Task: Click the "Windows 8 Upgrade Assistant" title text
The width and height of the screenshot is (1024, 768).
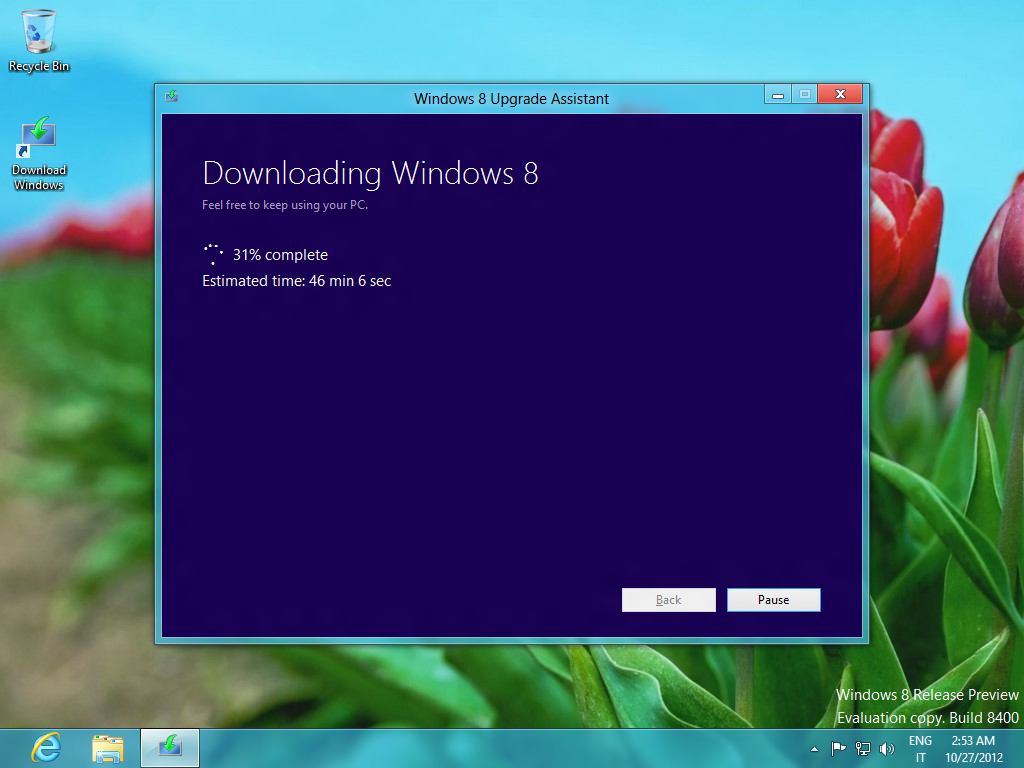Action: pyautogui.click(x=511, y=98)
